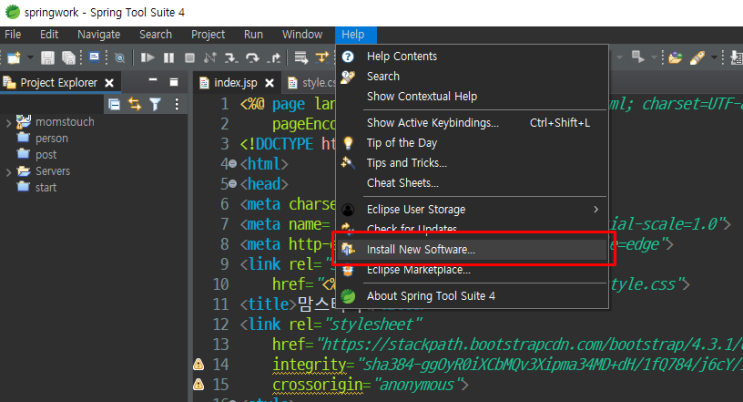Click the Disconnect debug icon
743x402 pixels.
(210, 58)
